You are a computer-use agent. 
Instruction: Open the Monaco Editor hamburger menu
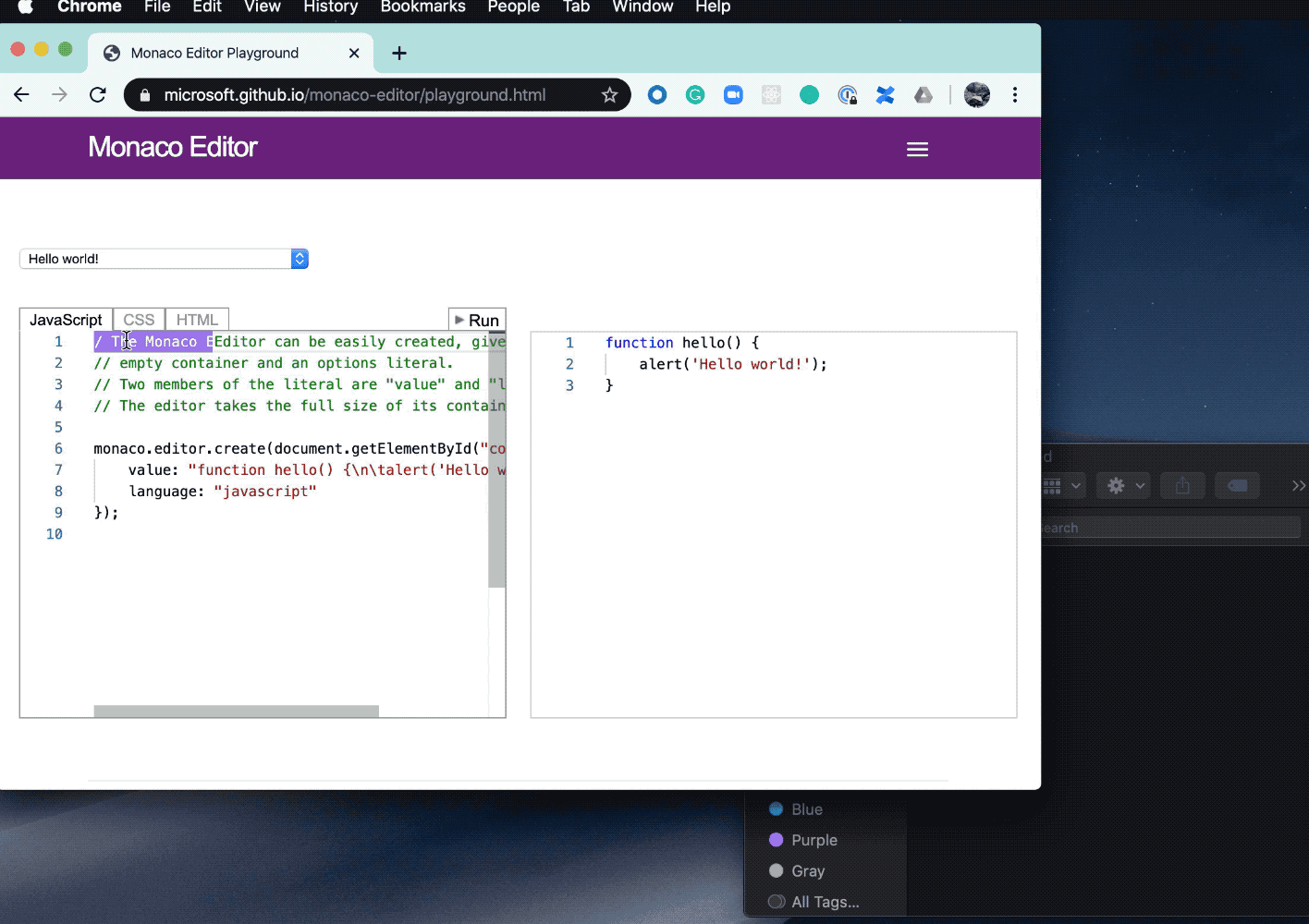click(x=917, y=150)
